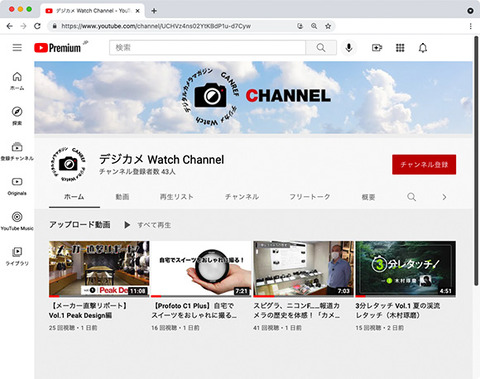Click the site lock icon
The height and width of the screenshot is (379, 480).
(x=54, y=26)
